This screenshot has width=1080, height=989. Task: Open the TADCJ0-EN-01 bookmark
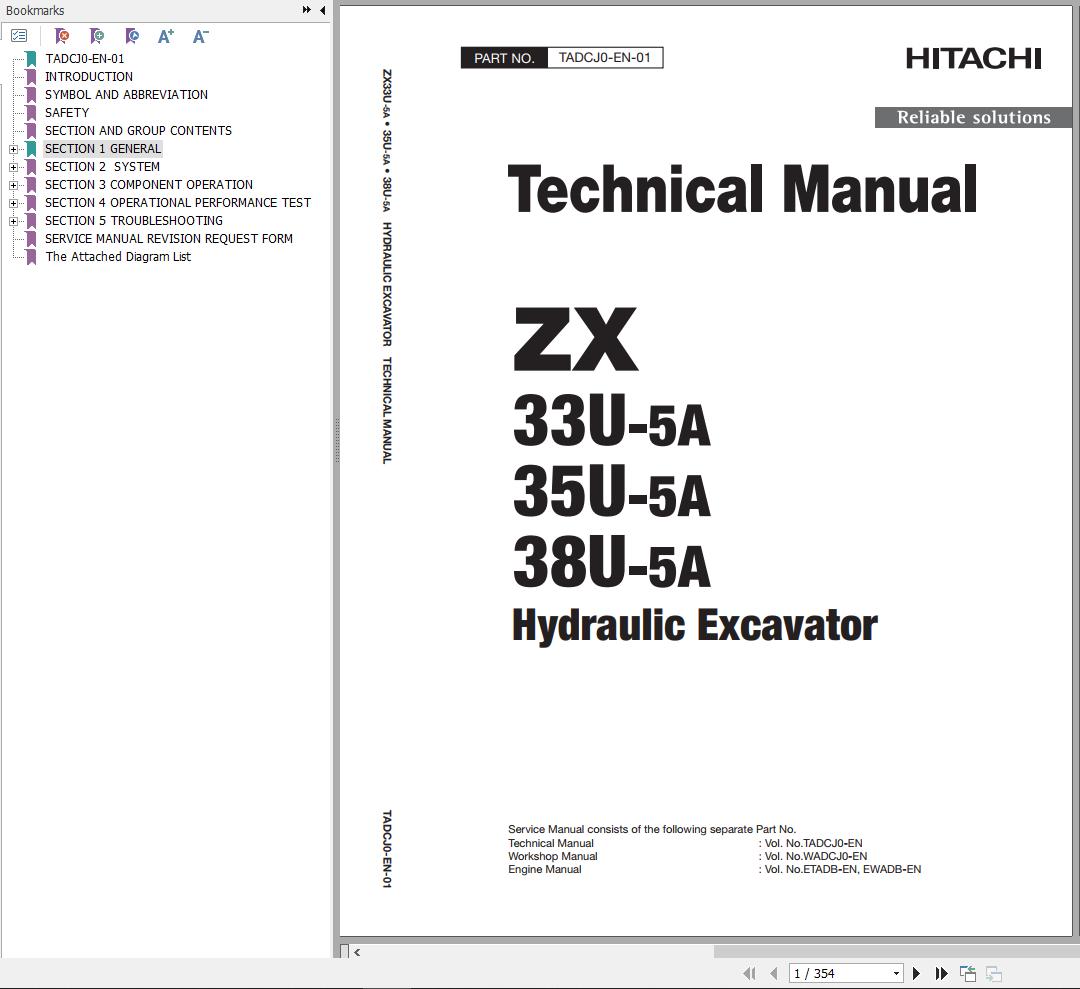[x=85, y=59]
